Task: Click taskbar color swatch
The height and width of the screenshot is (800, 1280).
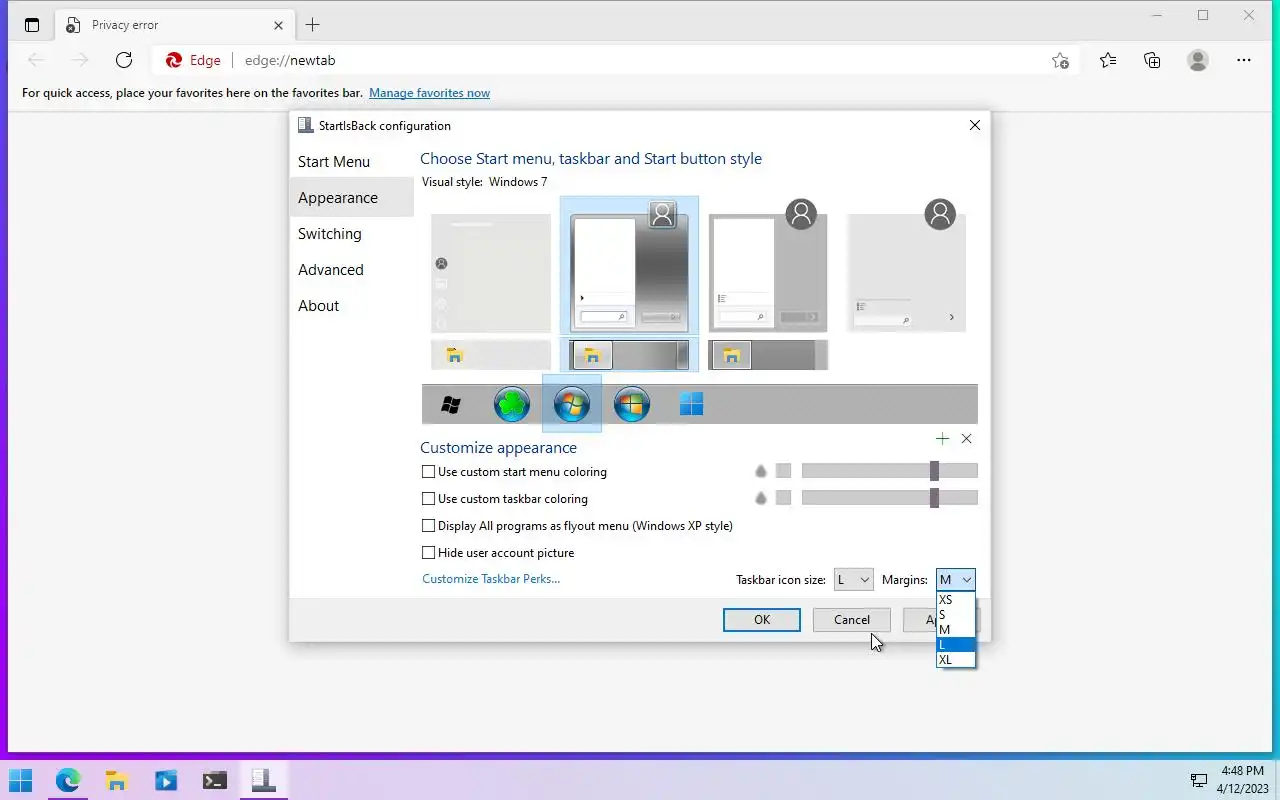Action: coord(783,498)
